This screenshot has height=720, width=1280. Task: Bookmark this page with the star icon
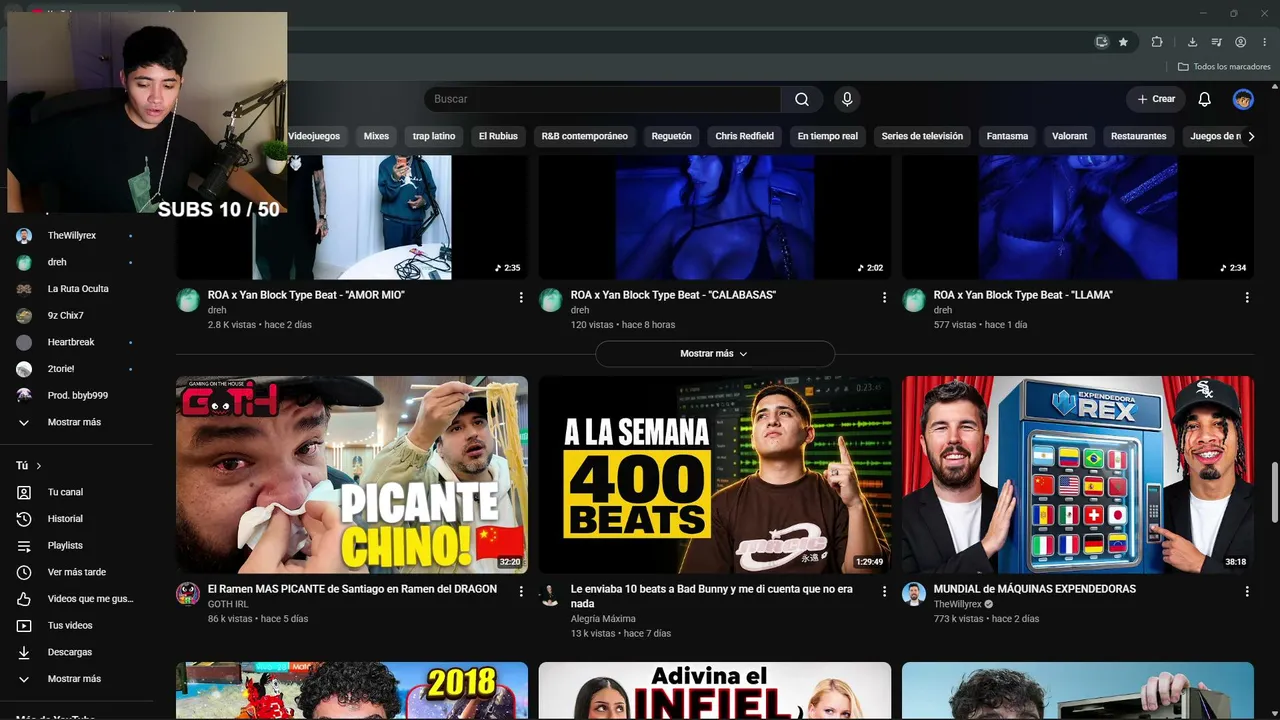[1123, 42]
